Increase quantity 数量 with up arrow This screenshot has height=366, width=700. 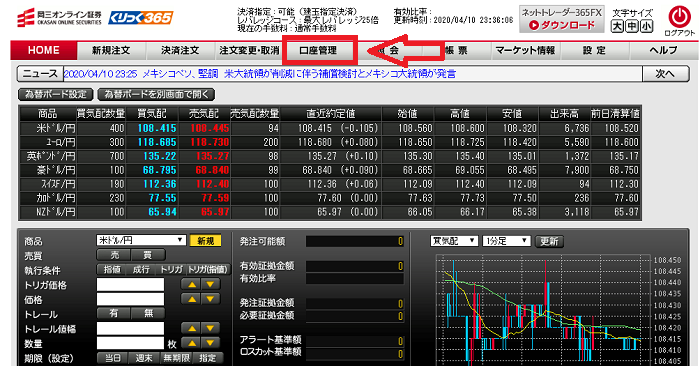pos(192,343)
